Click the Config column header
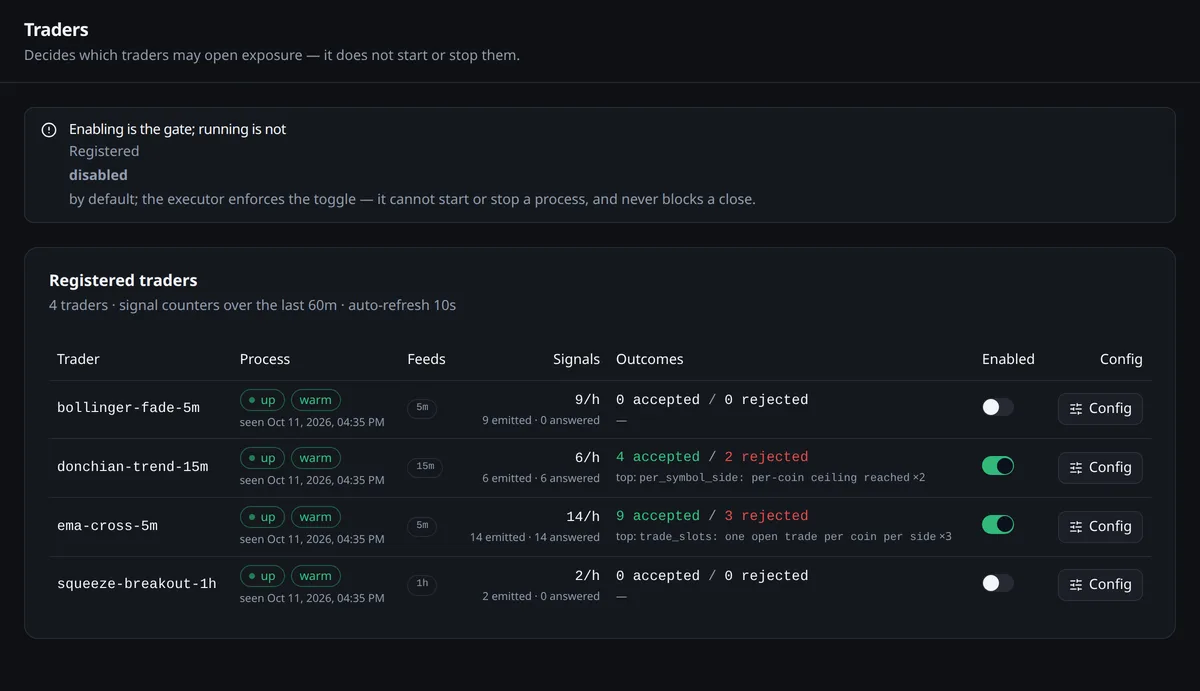This screenshot has width=1200, height=691. pyautogui.click(x=1121, y=359)
